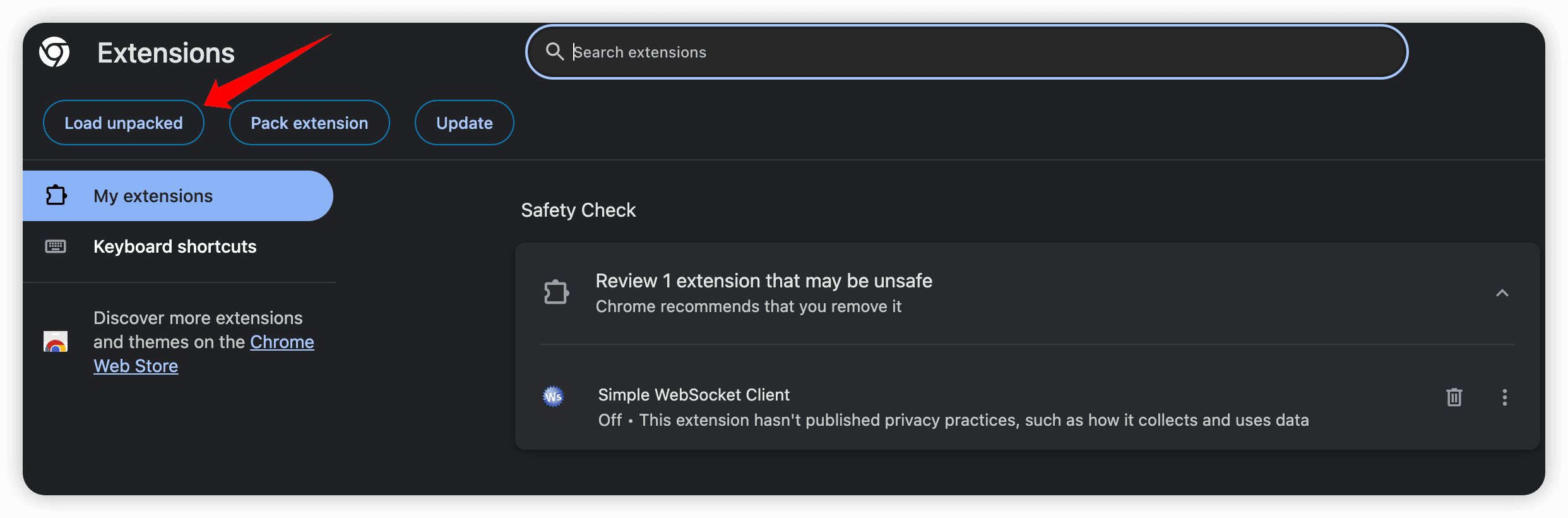The width and height of the screenshot is (1568, 518).
Task: Remove Simple WebSocket Client with trash icon
Action: 1454,397
